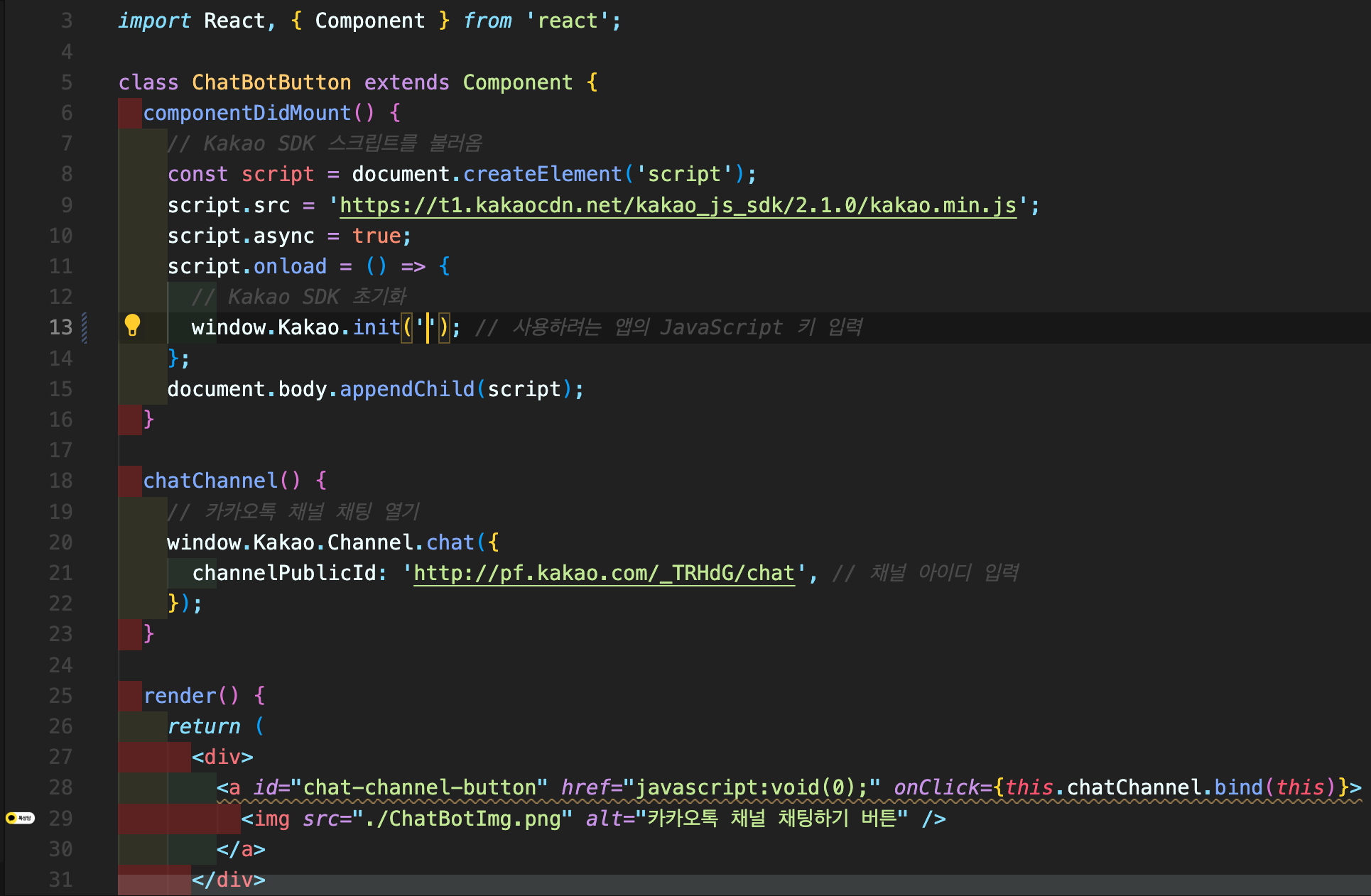This screenshot has height=896, width=1371.
Task: Click the appendChild function call
Action: click(x=406, y=389)
